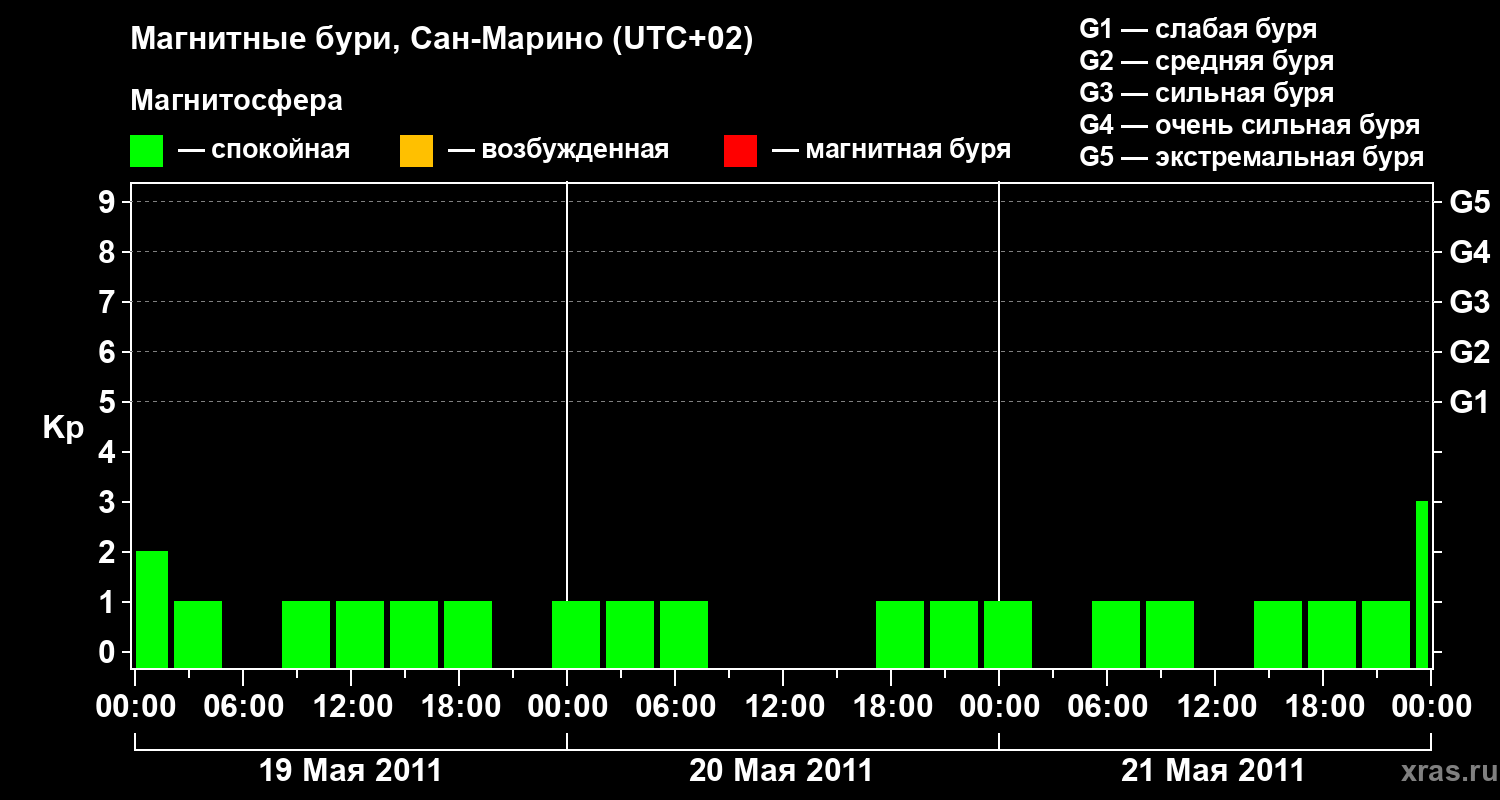Click the right-axis 'G2' label
The image size is (1500, 800).
1469,352
